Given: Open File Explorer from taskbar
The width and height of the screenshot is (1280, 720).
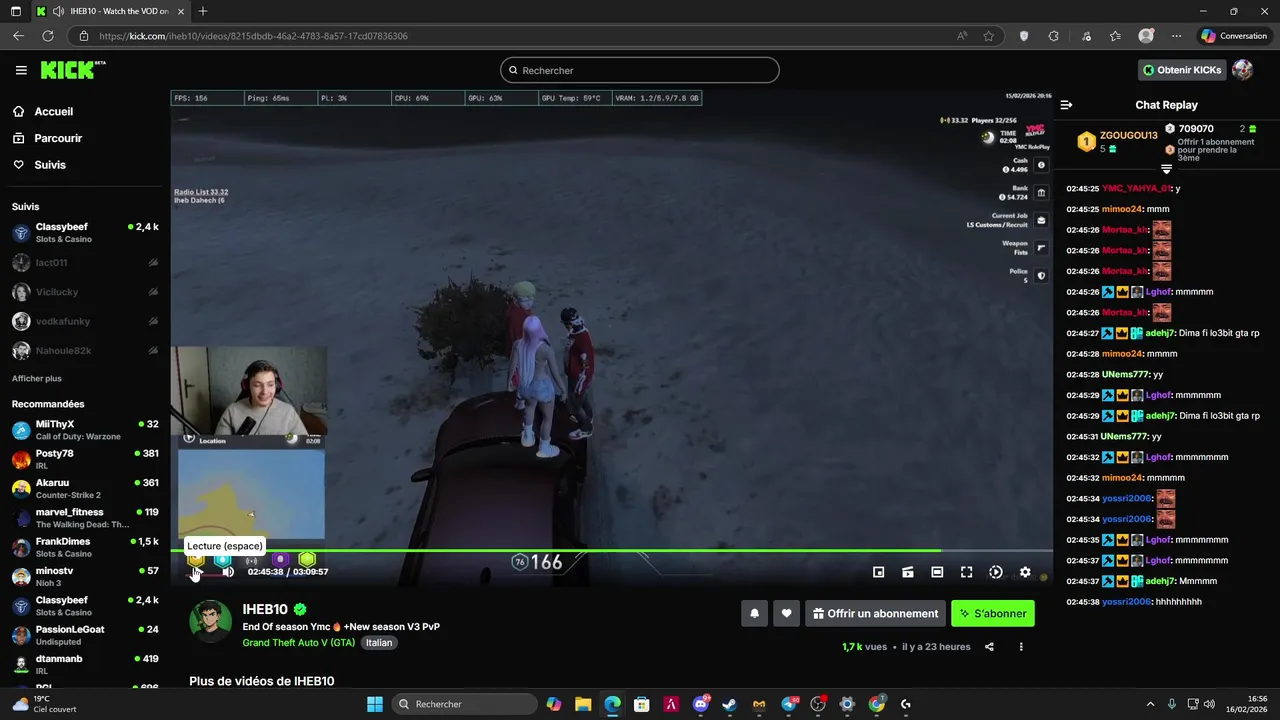Looking at the screenshot, I should tap(583, 704).
